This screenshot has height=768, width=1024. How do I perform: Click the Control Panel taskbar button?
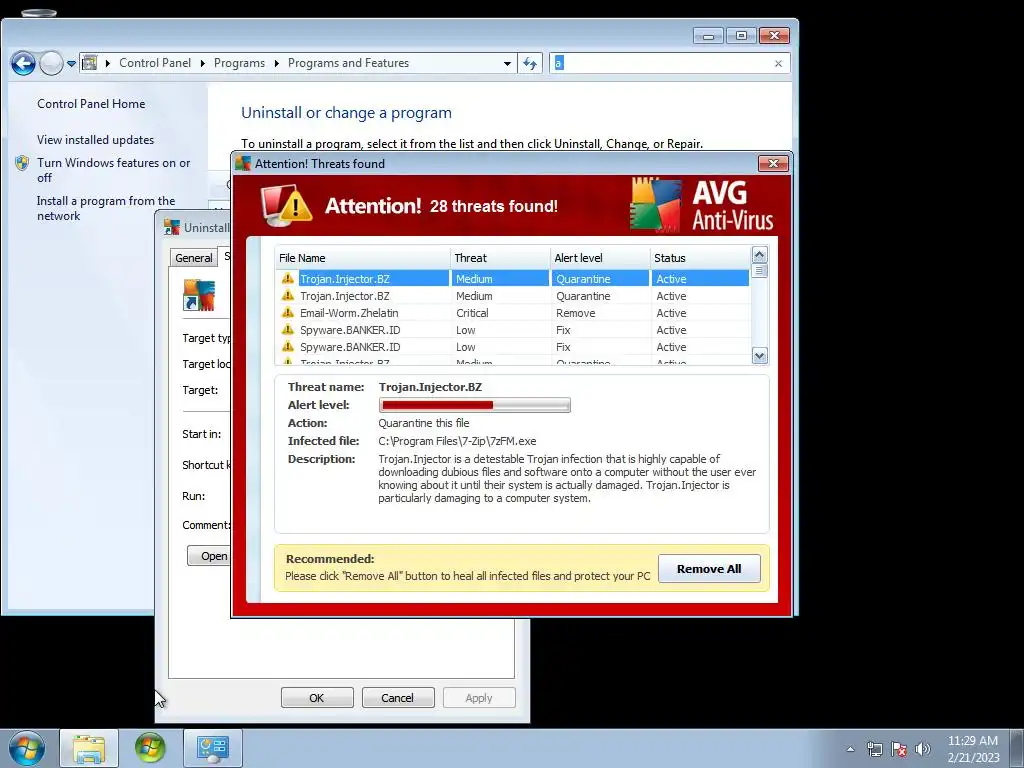tap(212, 748)
